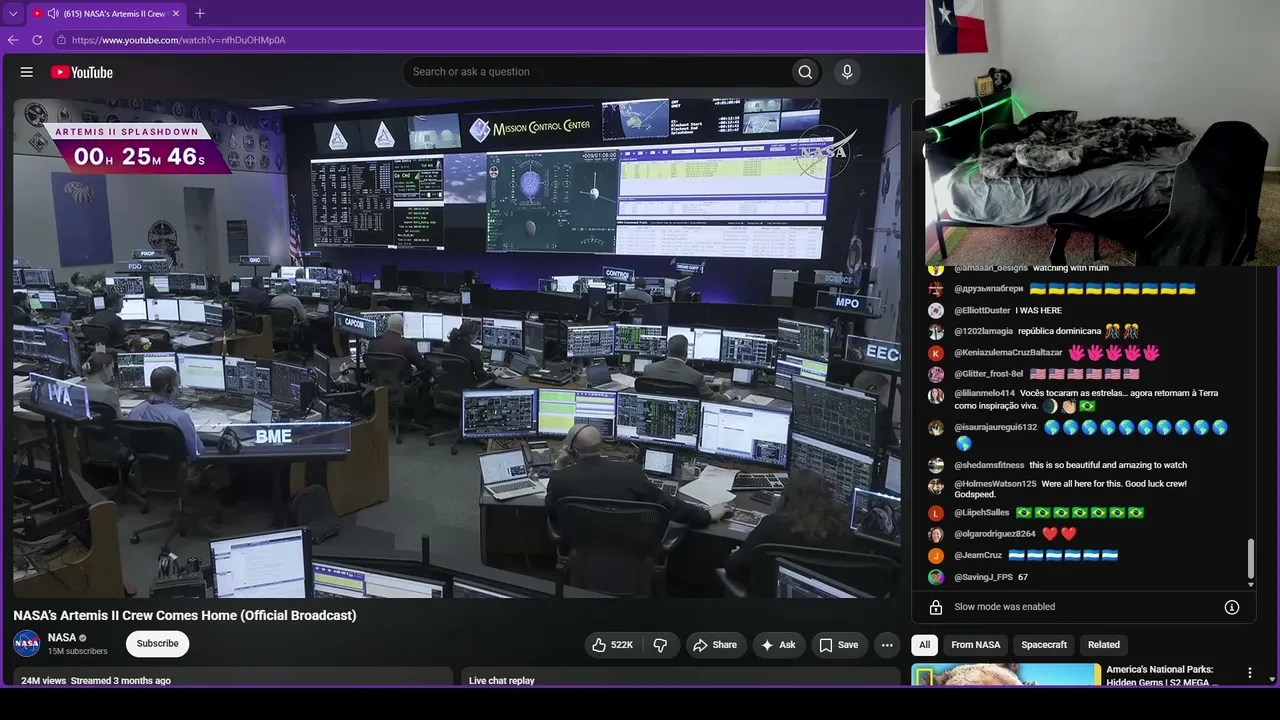Open a new browser tab
This screenshot has width=1280, height=720.
click(x=200, y=14)
